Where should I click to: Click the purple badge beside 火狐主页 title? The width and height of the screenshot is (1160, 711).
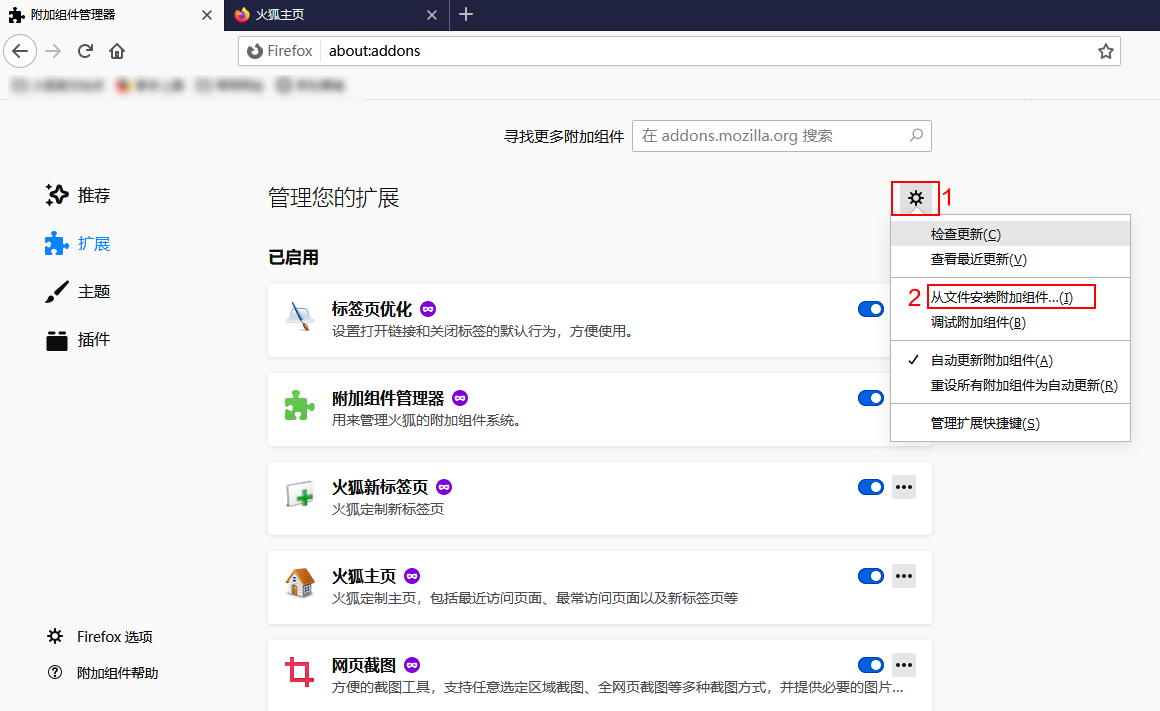[412, 576]
